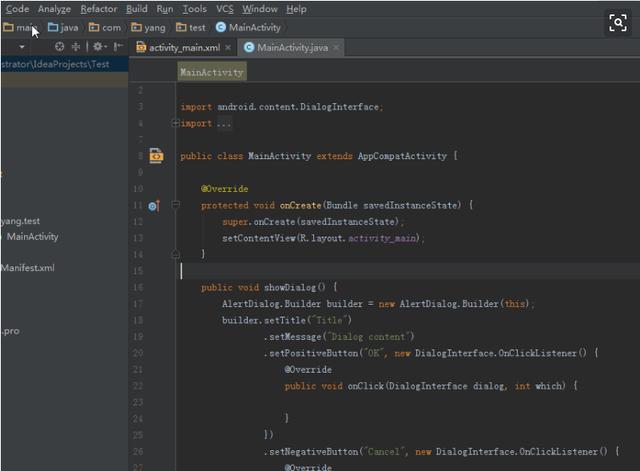The width and height of the screenshot is (640, 471).
Task: Click the collapsed import ... placeholder
Action: (x=224, y=123)
